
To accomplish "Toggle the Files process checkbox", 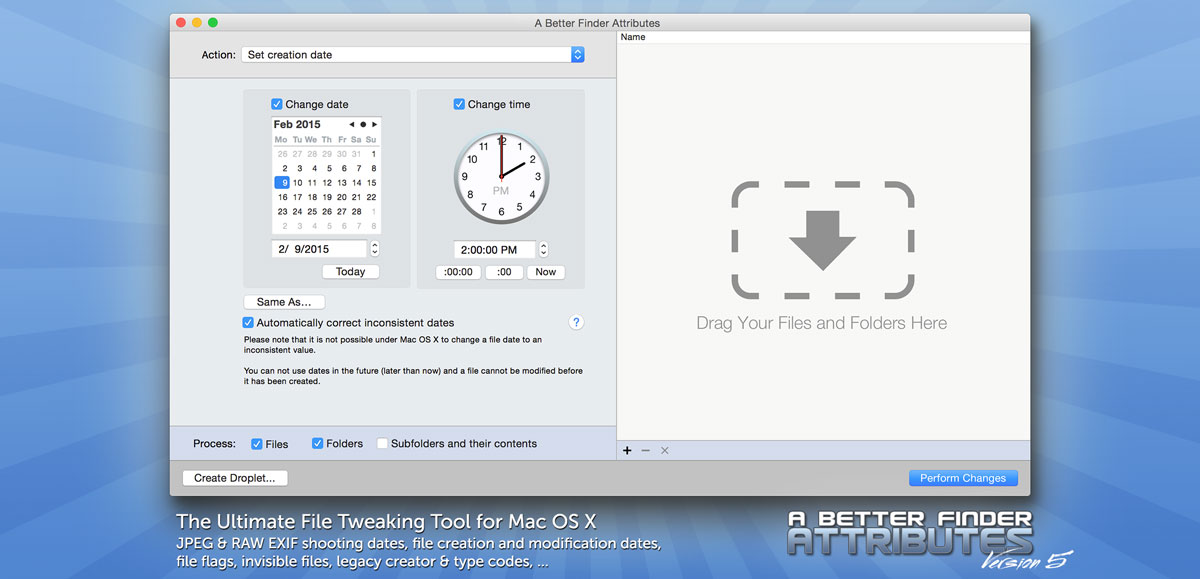I will pos(257,444).
